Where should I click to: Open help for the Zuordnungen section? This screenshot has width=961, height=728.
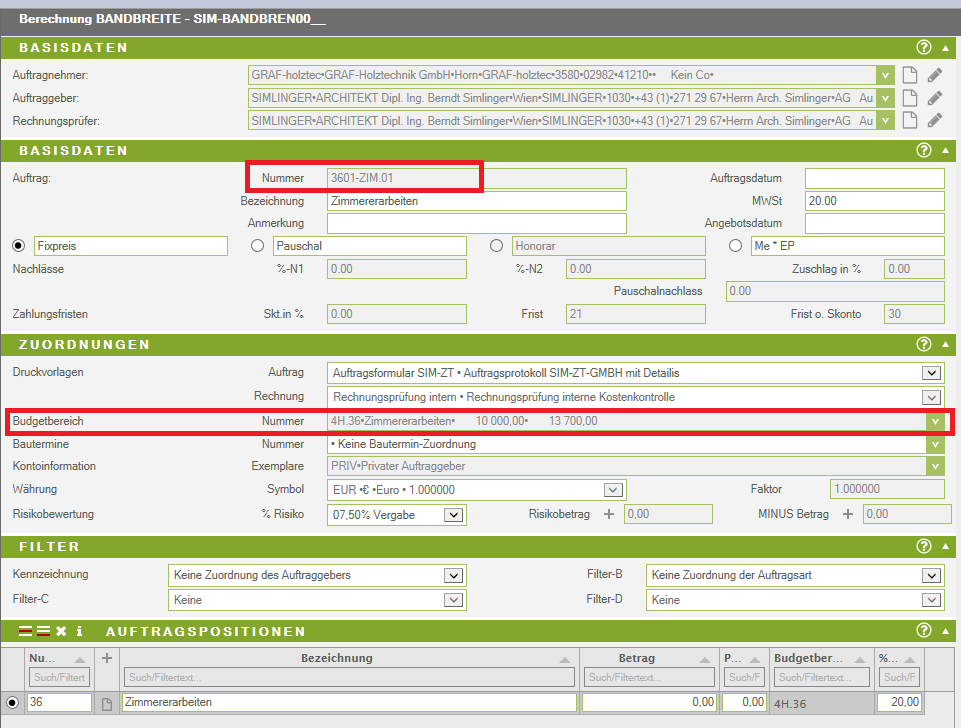coord(923,345)
